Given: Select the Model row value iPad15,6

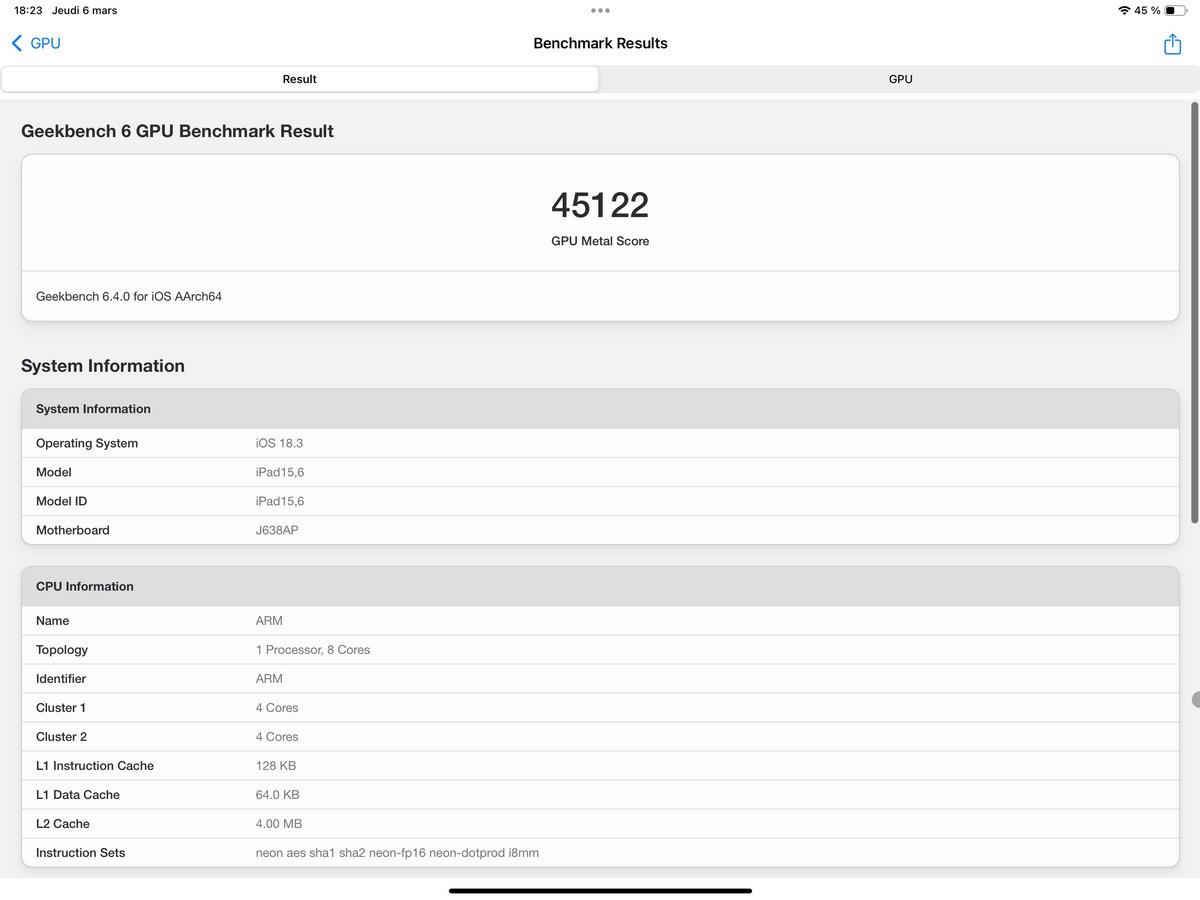Looking at the screenshot, I should (280, 472).
